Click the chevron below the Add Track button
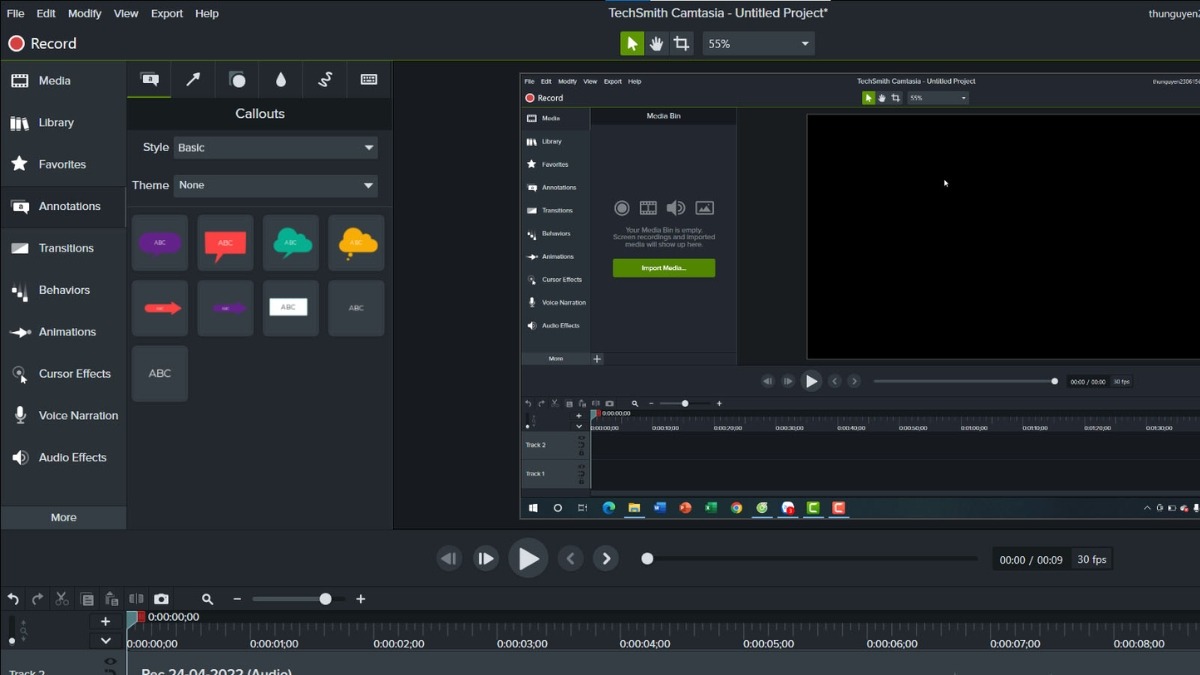This screenshot has width=1200, height=675. (x=105, y=641)
